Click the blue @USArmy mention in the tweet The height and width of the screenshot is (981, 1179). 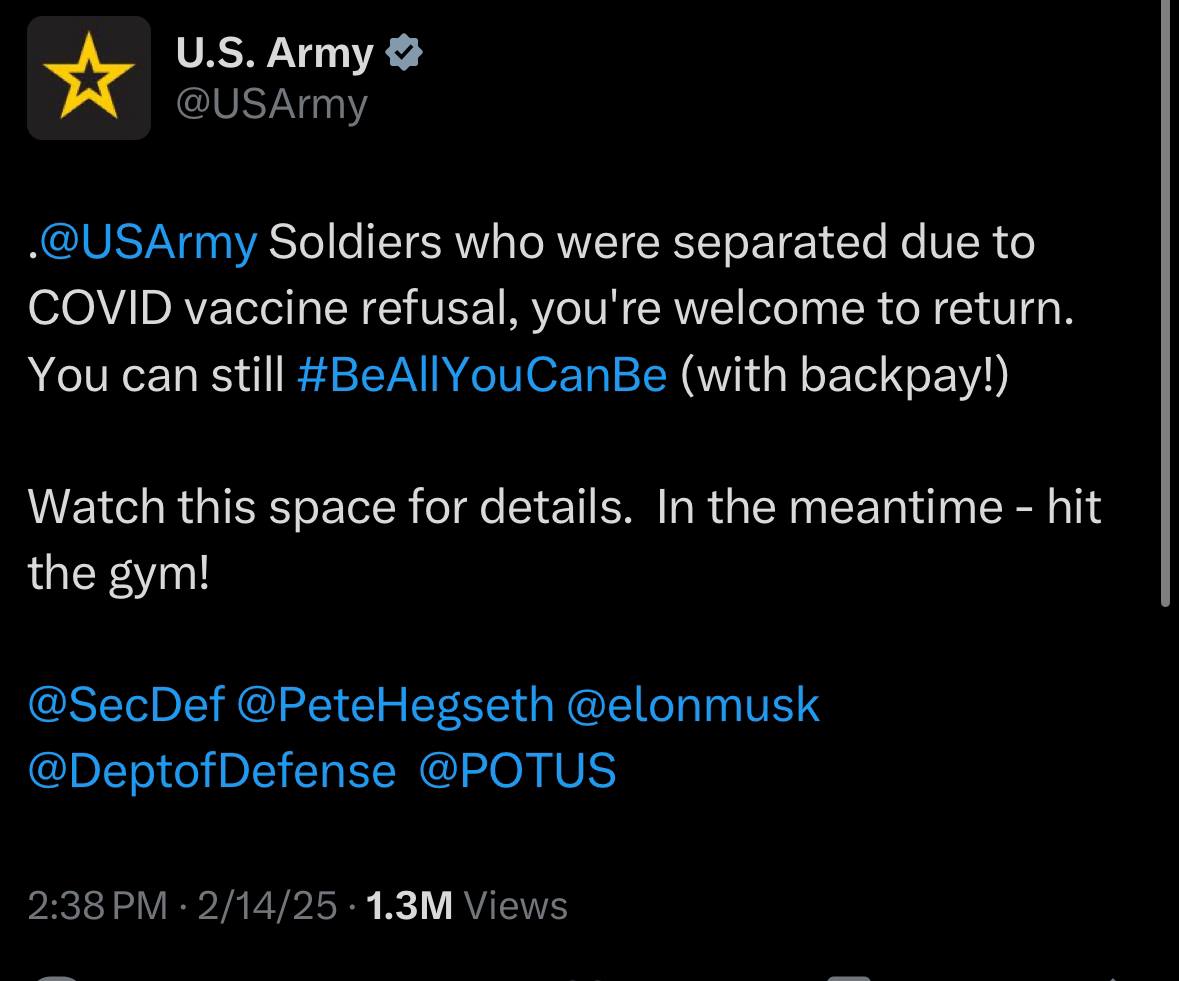(x=147, y=243)
